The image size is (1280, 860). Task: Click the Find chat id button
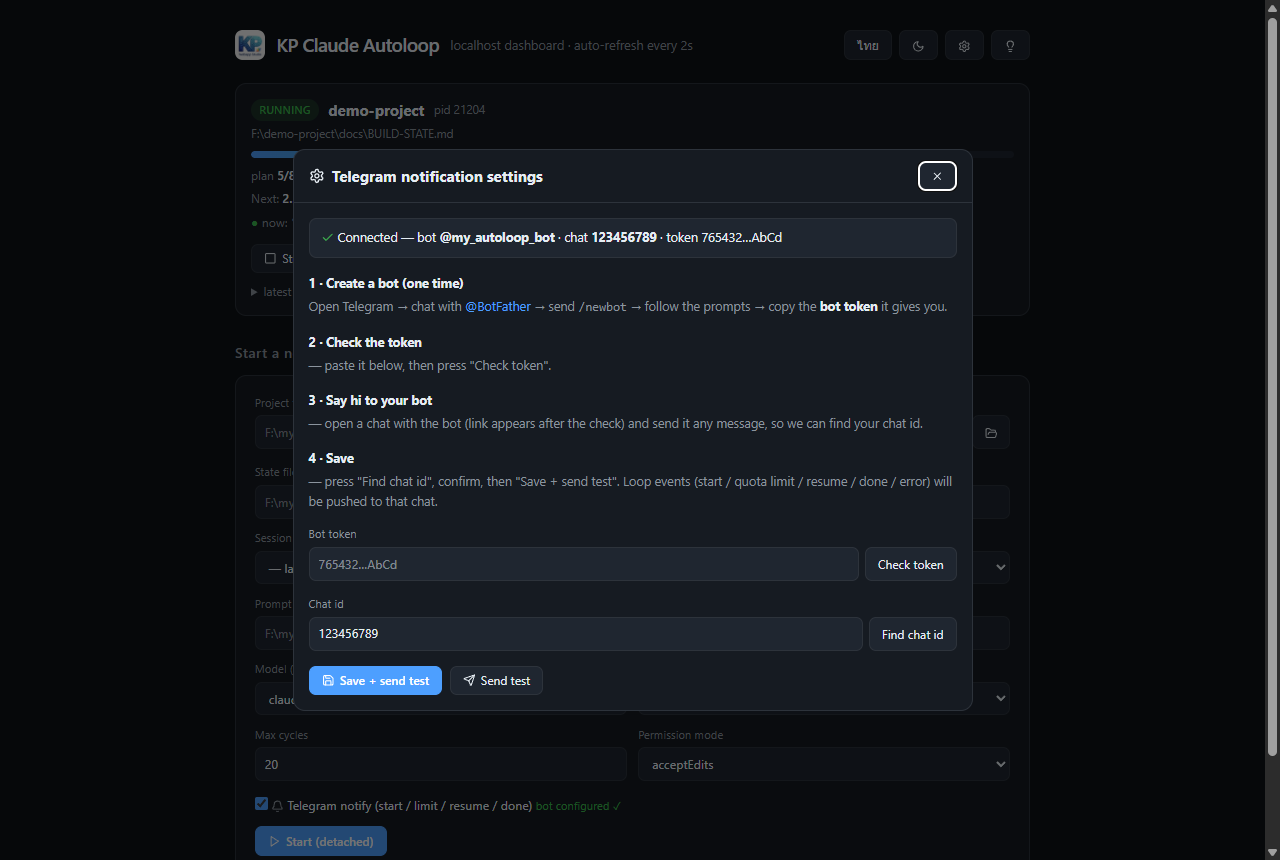[912, 634]
